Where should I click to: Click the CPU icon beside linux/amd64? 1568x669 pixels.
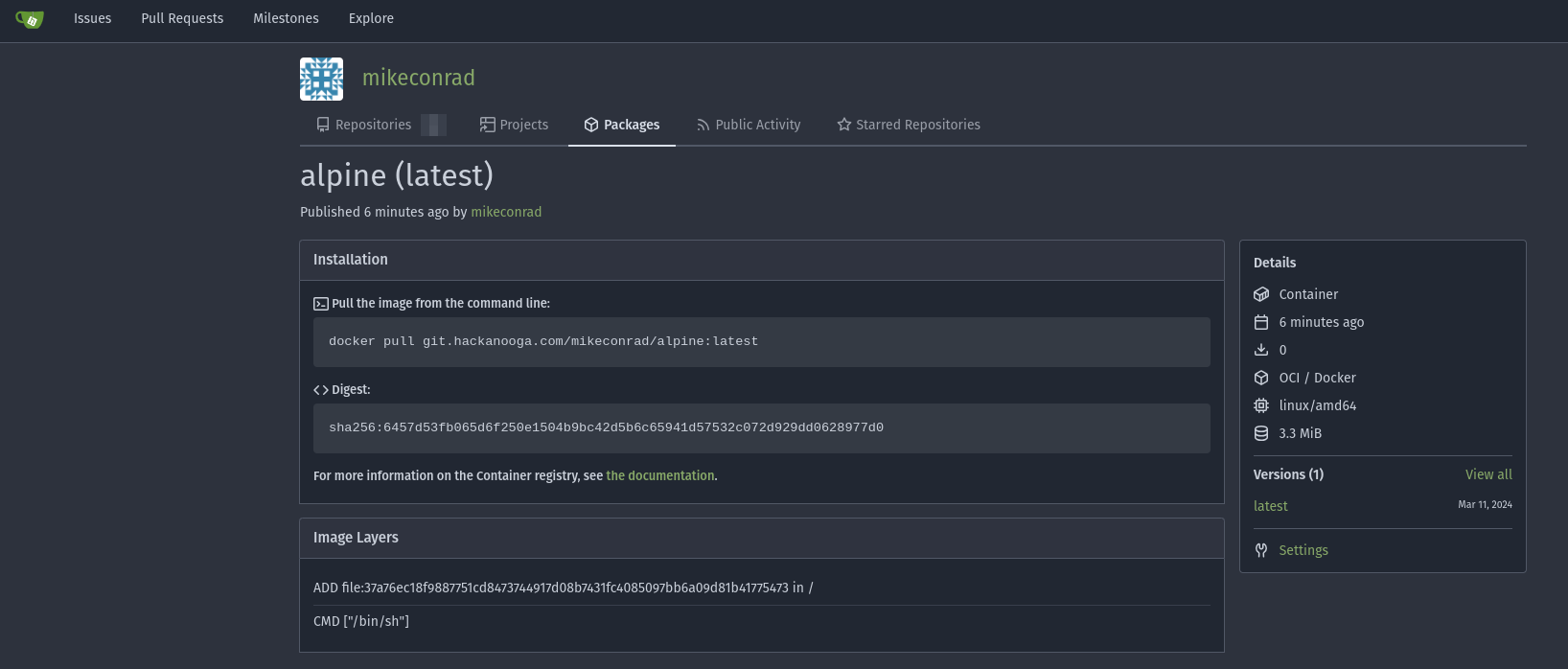tap(1261, 405)
